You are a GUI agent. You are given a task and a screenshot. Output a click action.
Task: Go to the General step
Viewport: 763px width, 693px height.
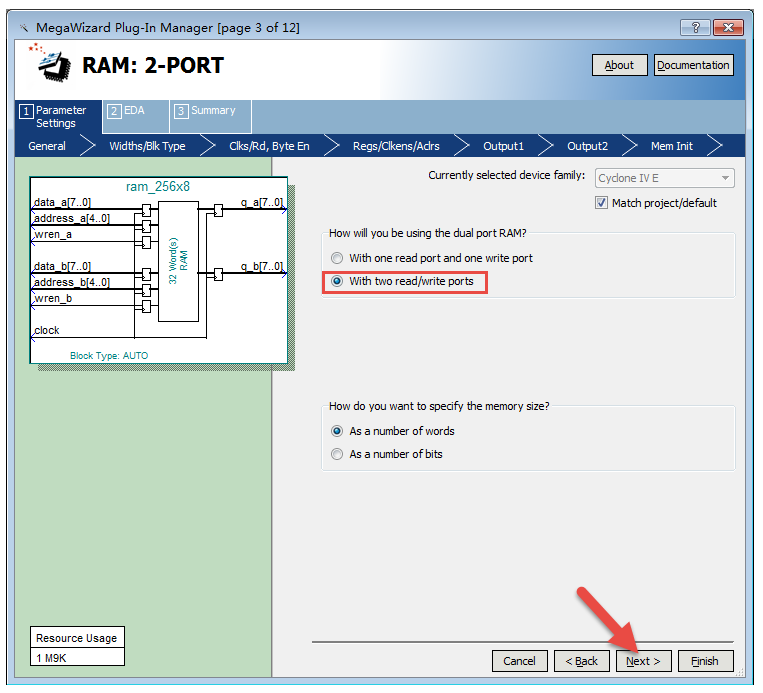[x=47, y=146]
